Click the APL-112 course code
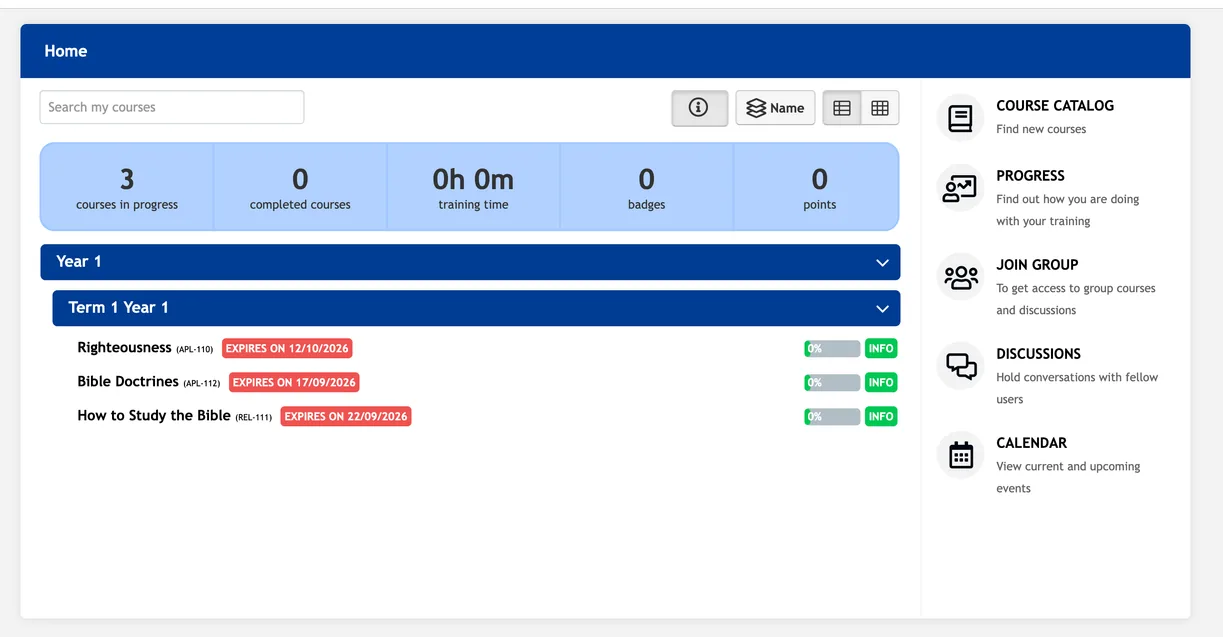Image resolution: width=1223 pixels, height=637 pixels. click(x=202, y=384)
